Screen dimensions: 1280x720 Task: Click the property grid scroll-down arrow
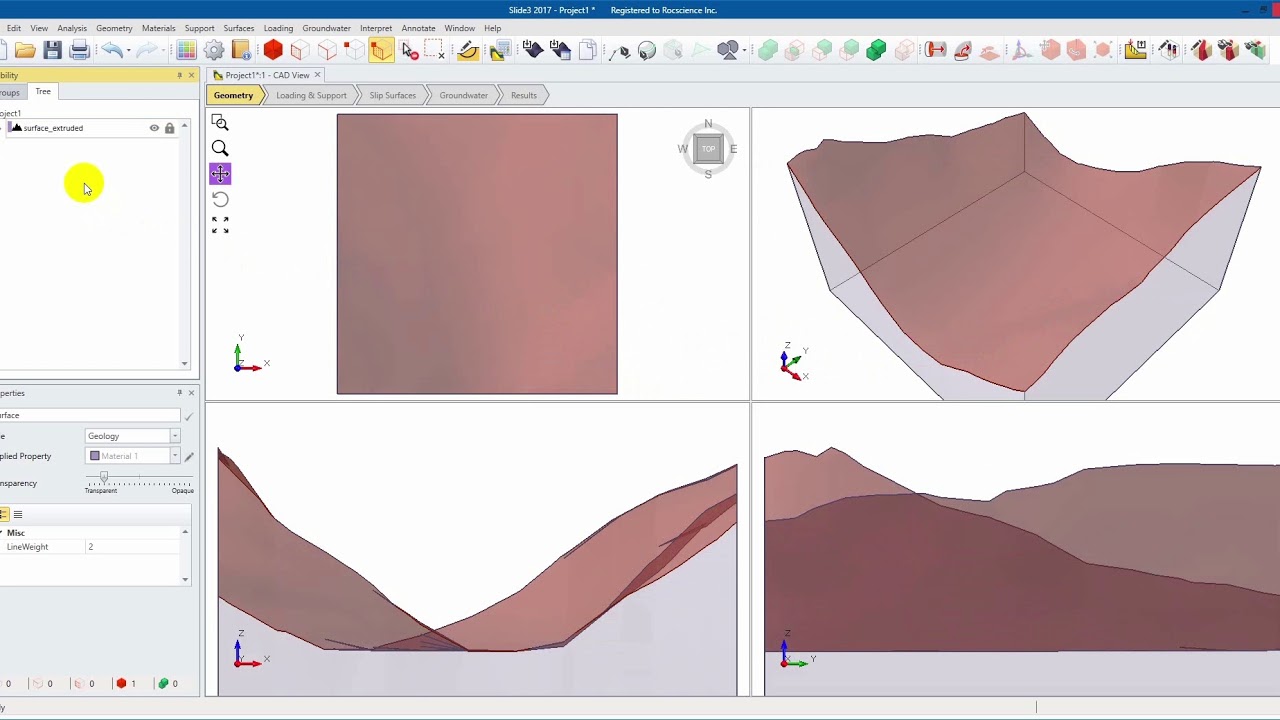tap(184, 579)
